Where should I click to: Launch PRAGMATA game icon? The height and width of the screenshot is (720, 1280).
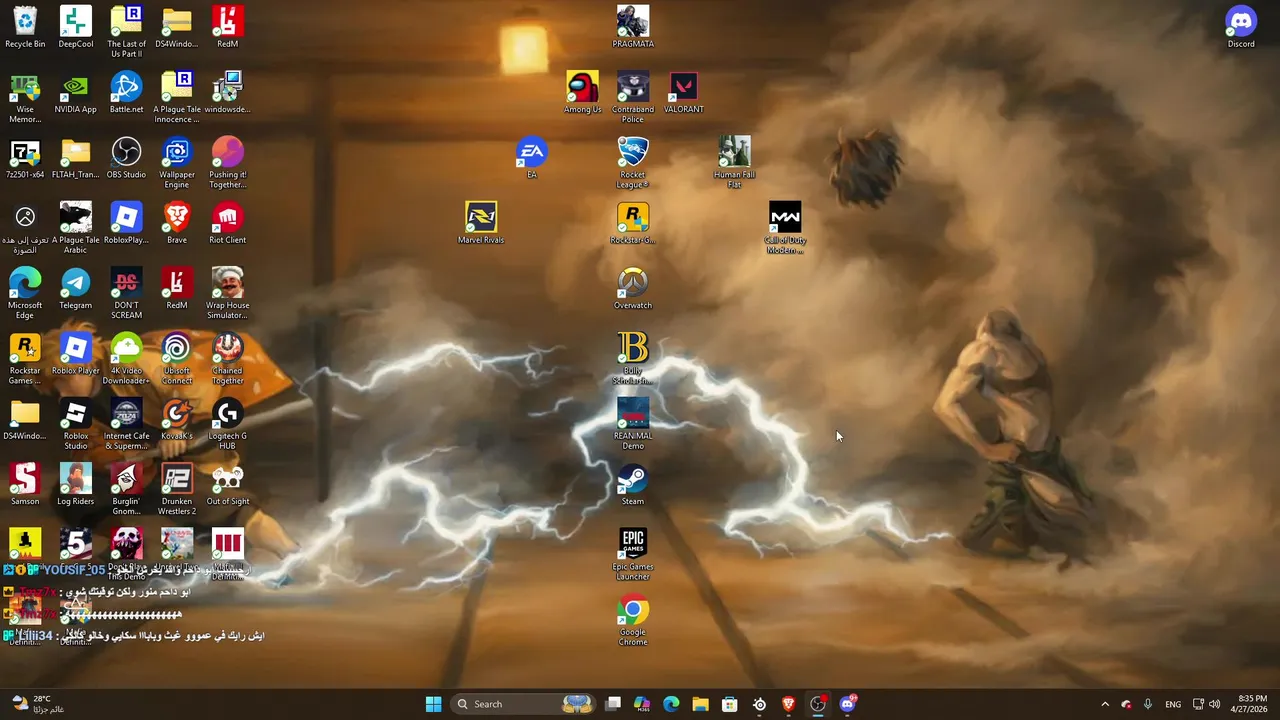(x=633, y=27)
